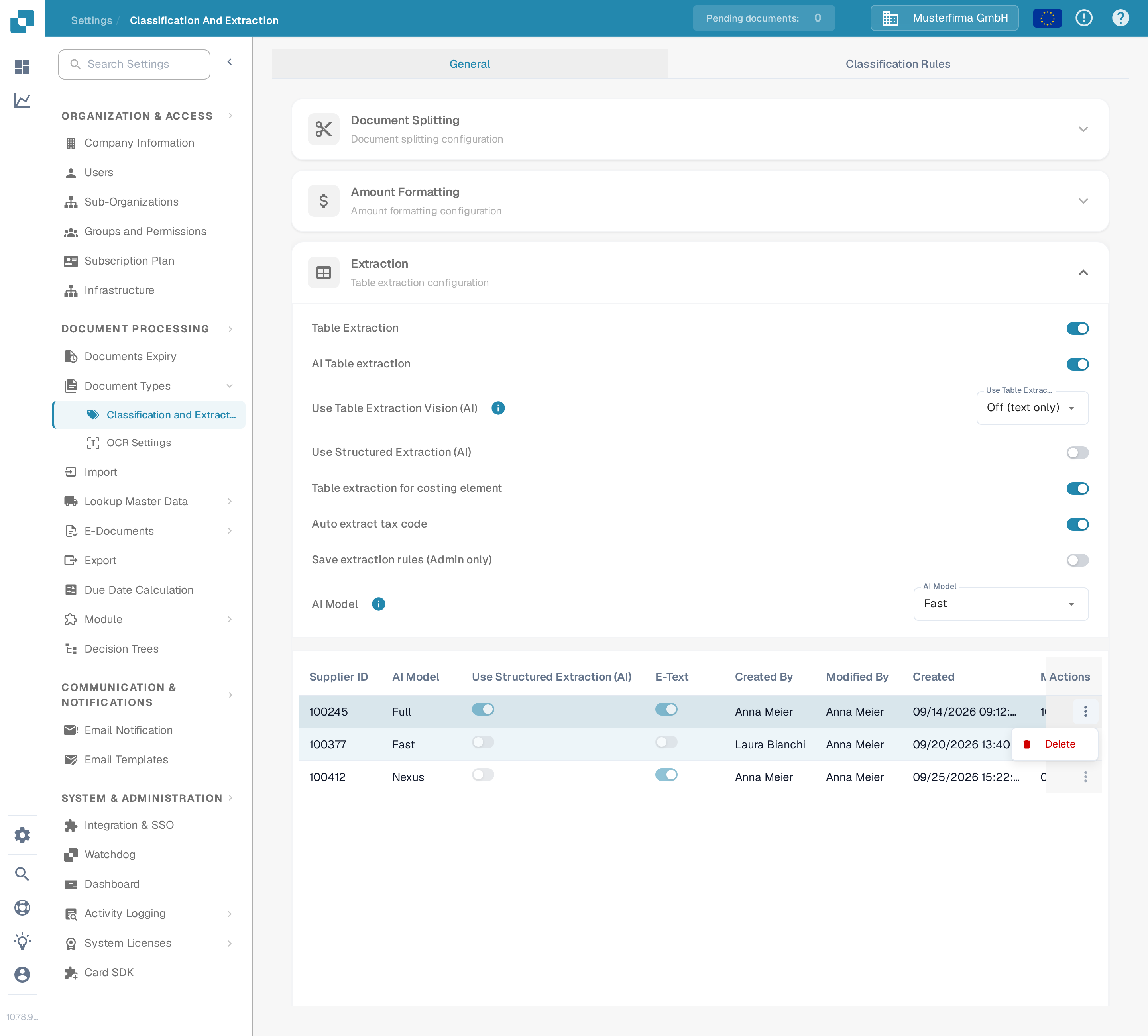Choose Delete from the row context menu

(1054, 744)
